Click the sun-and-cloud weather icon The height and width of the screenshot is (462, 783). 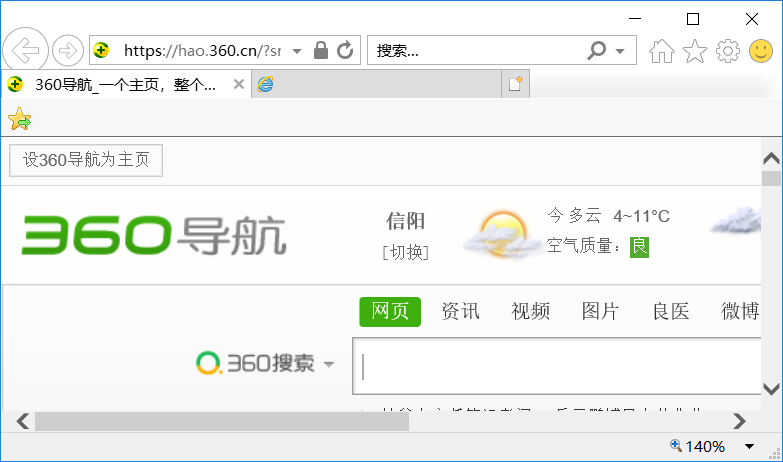click(502, 234)
